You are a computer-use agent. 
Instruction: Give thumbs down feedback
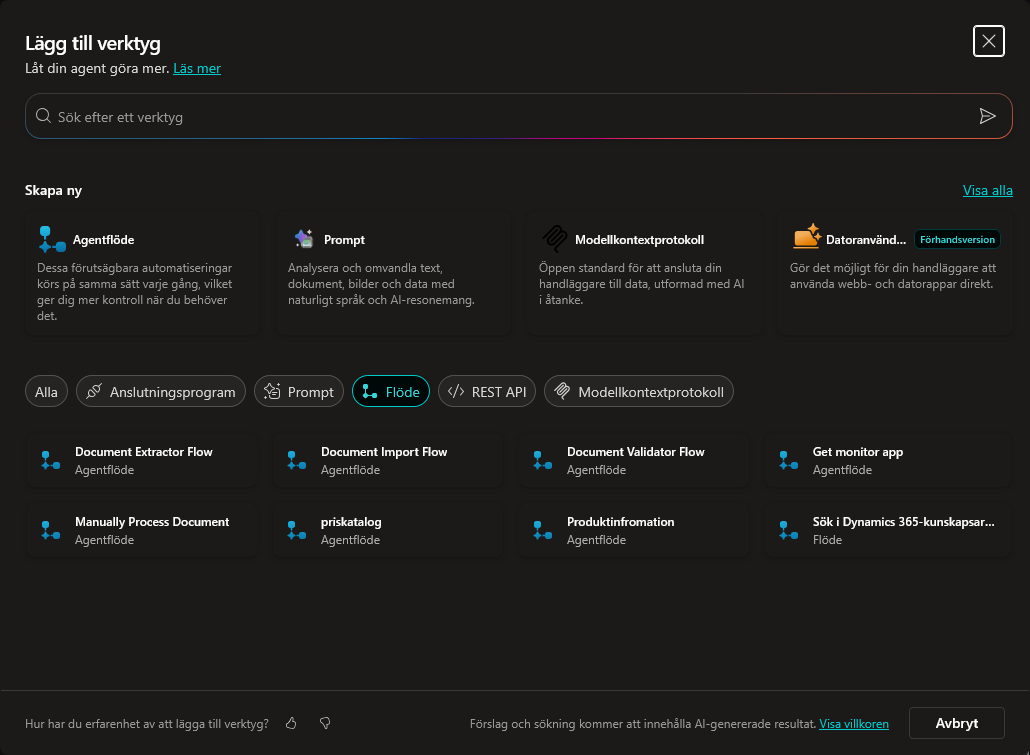tap(325, 723)
